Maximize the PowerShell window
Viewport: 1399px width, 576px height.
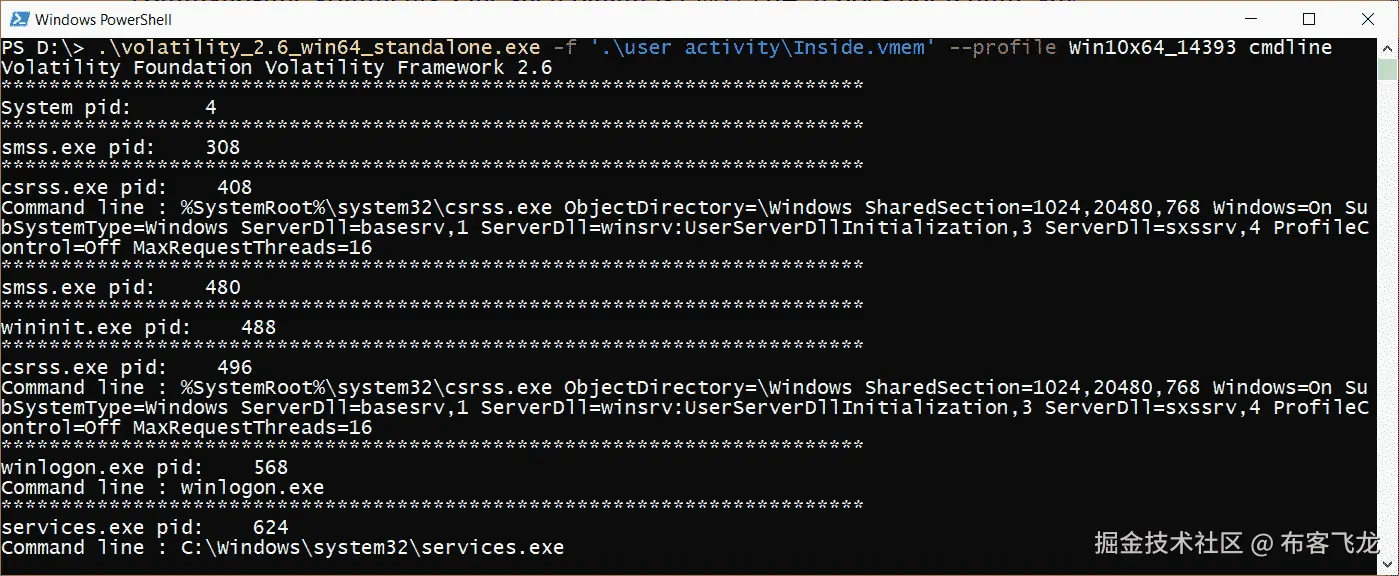pos(1309,19)
